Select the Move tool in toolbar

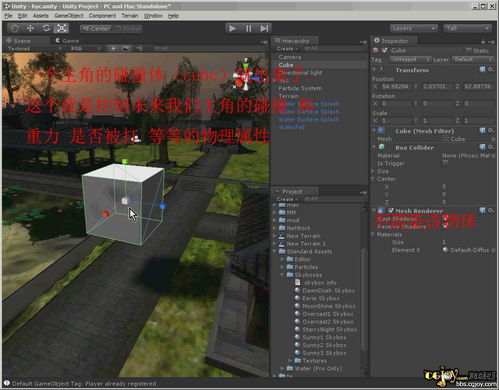pyautogui.click(x=30, y=28)
